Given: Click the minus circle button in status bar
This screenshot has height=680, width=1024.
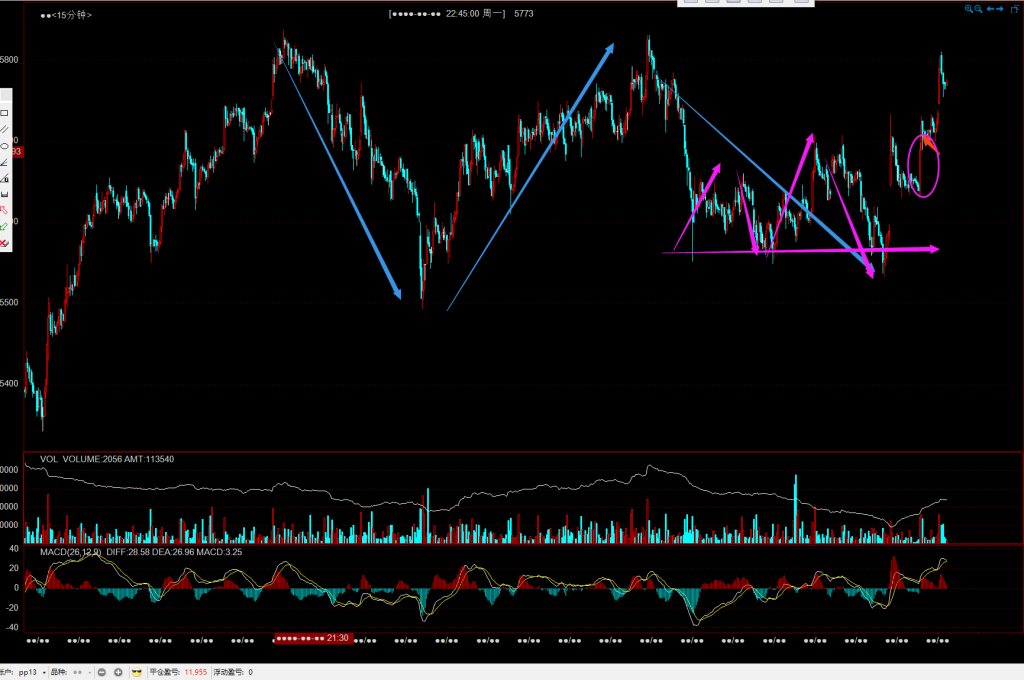Looking at the screenshot, I should [103, 673].
